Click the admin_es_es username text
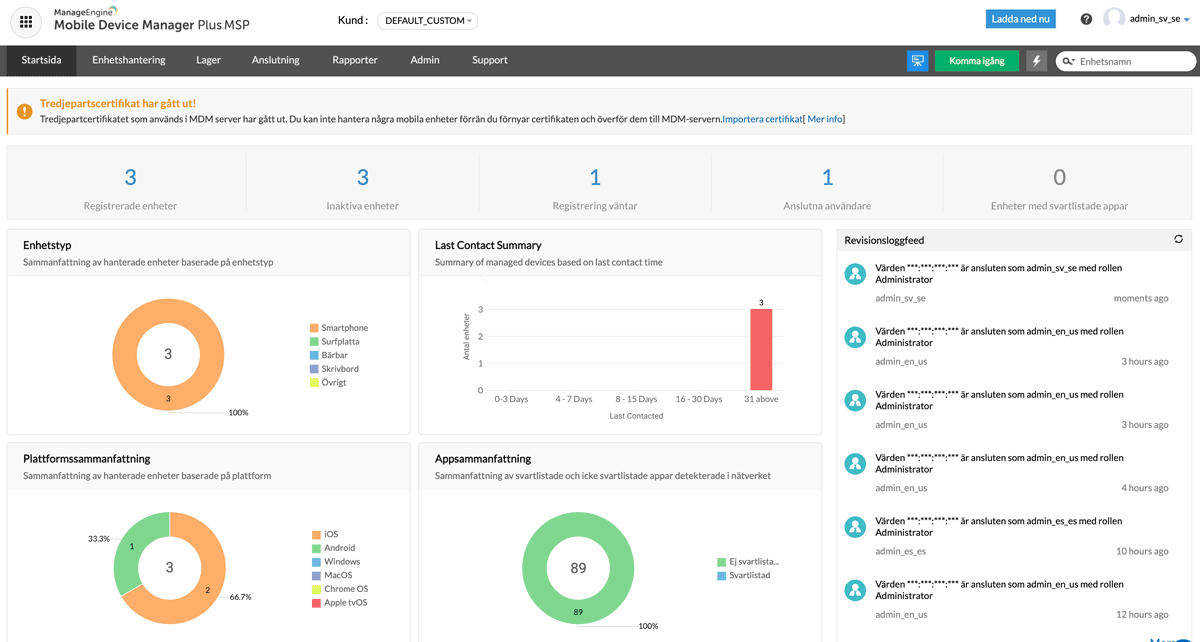 (900, 551)
